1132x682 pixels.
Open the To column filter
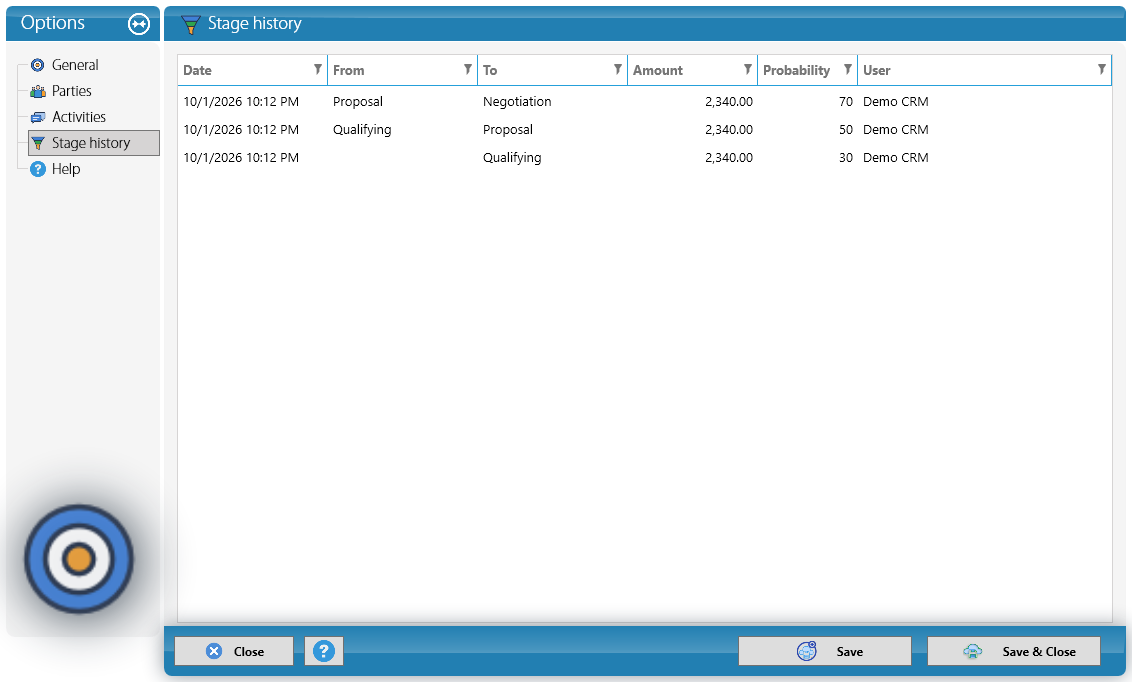pyautogui.click(x=618, y=69)
